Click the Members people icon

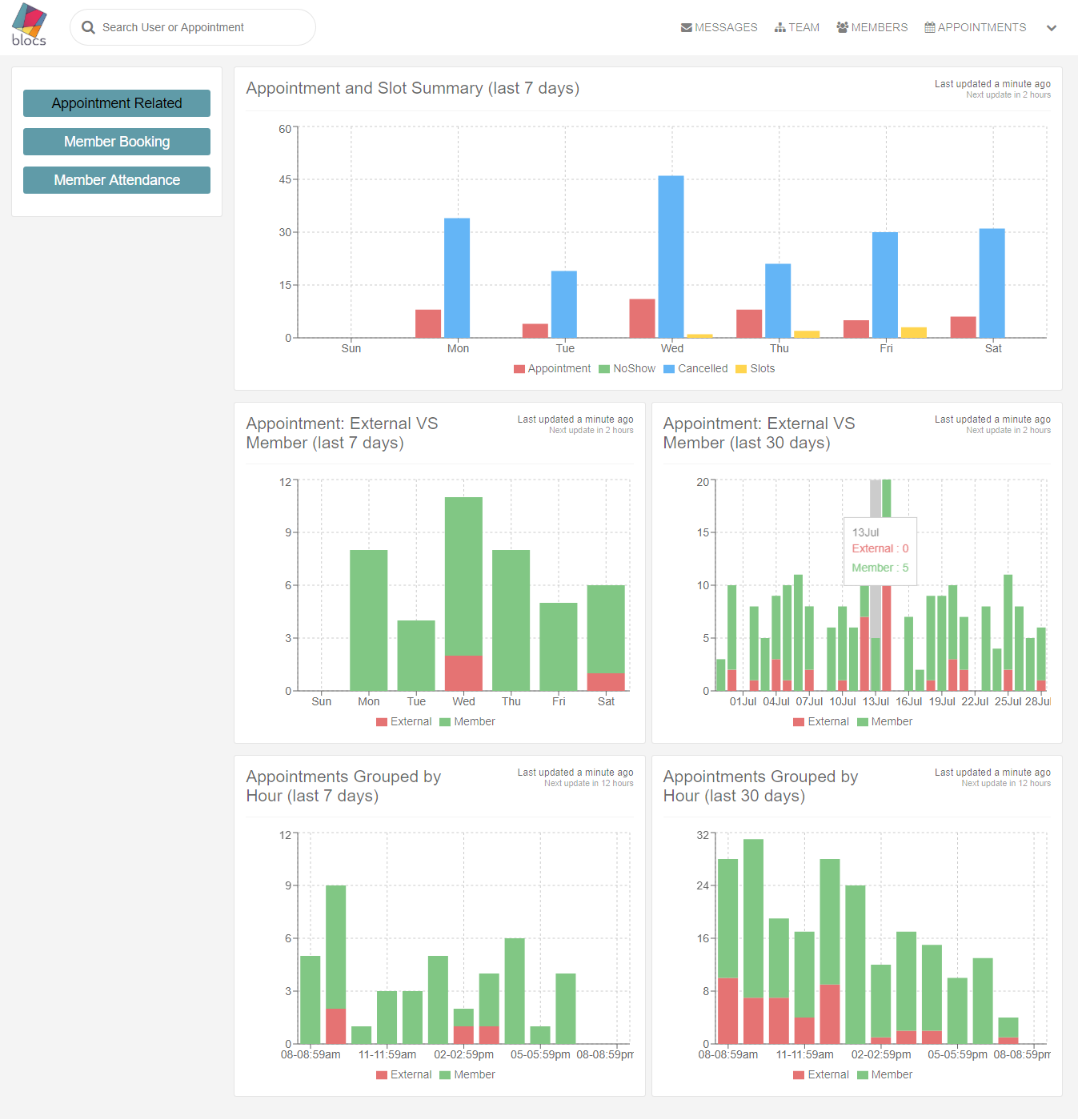point(842,28)
